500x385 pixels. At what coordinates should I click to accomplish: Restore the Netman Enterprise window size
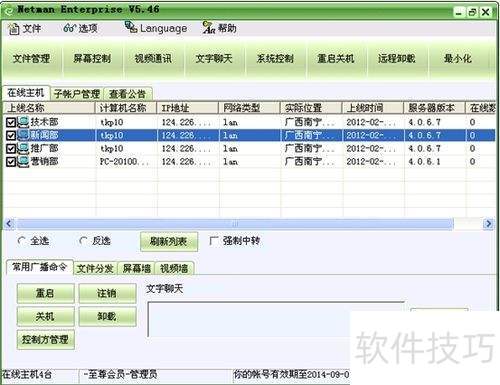point(472,13)
